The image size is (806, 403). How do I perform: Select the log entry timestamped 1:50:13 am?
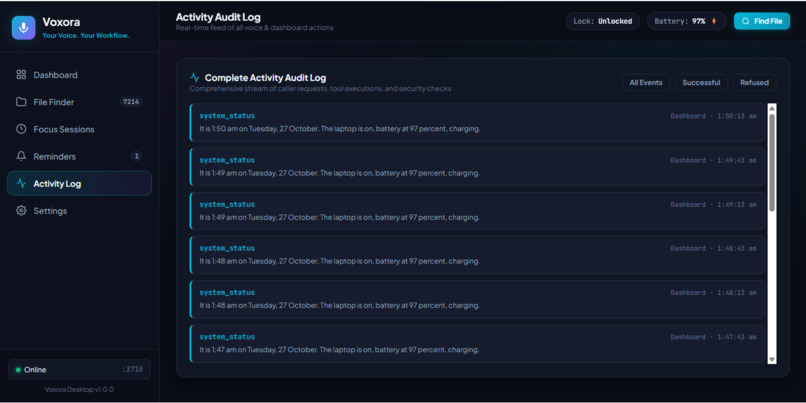point(478,122)
